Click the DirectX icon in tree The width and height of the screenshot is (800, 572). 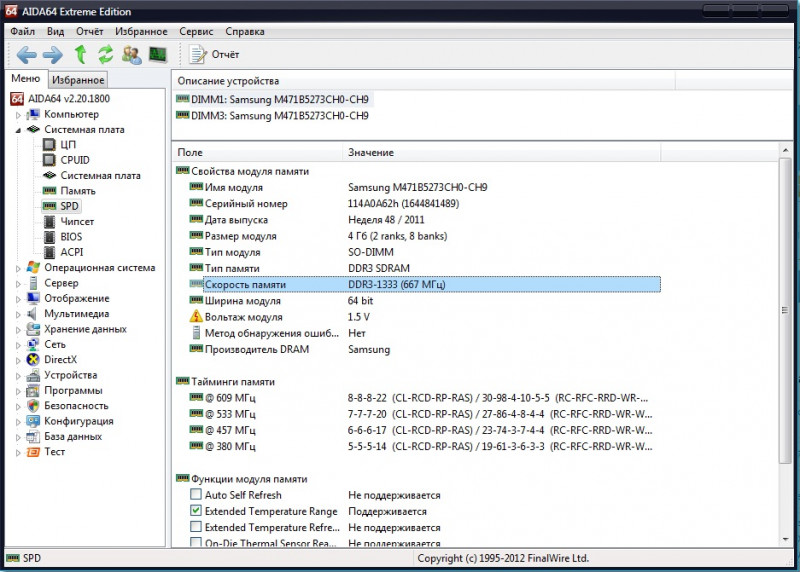click(33, 360)
